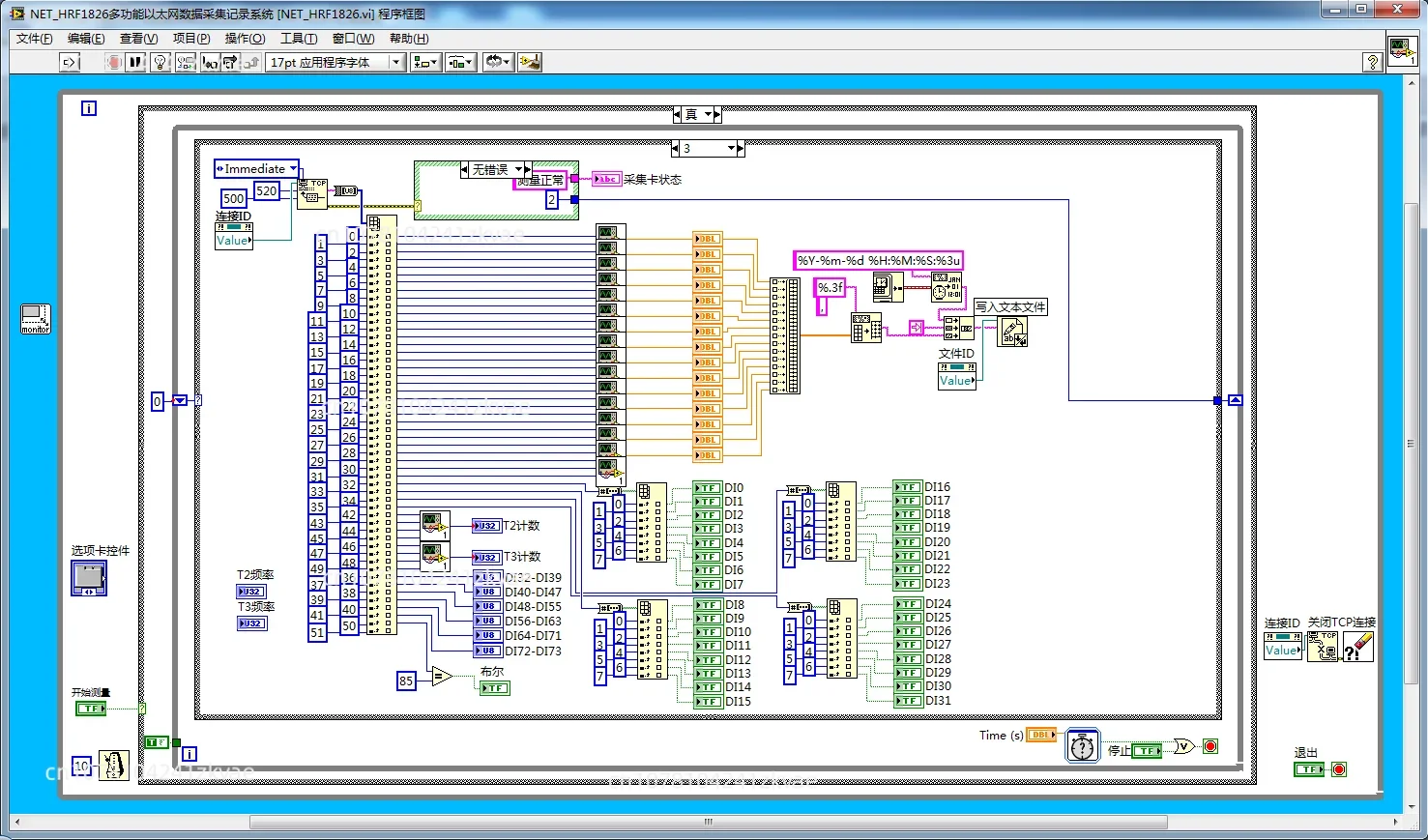The width and height of the screenshot is (1428, 840).
Task: Click the Step Out toolbar button
Action: [251, 62]
